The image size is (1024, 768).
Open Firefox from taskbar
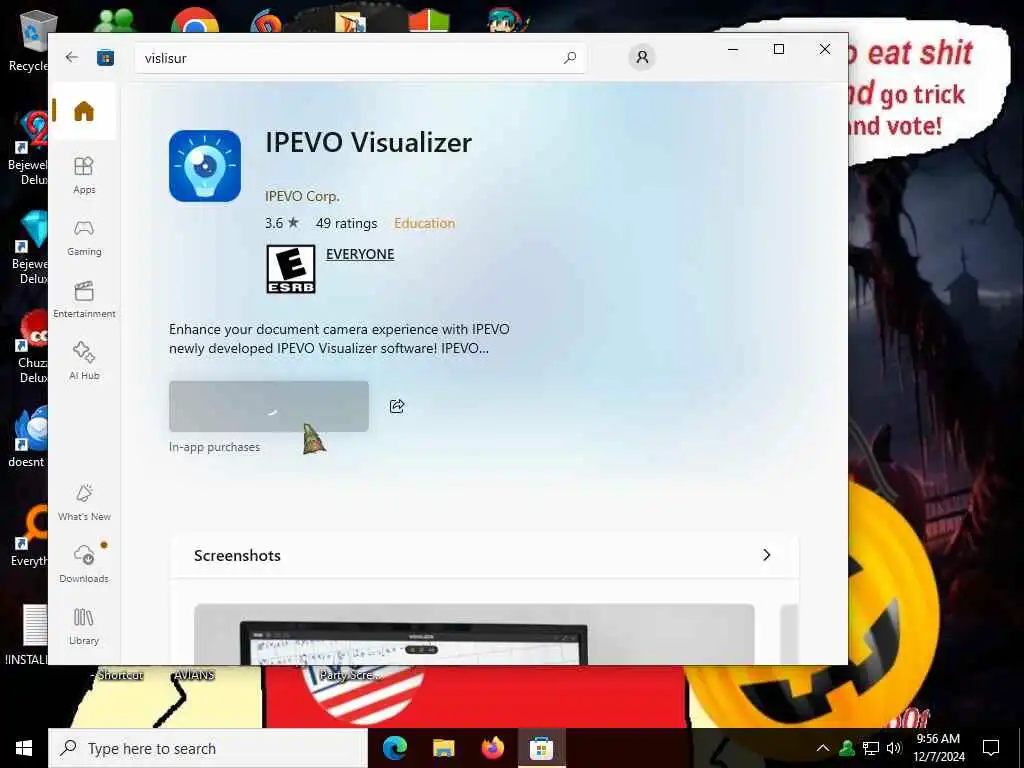(492, 748)
